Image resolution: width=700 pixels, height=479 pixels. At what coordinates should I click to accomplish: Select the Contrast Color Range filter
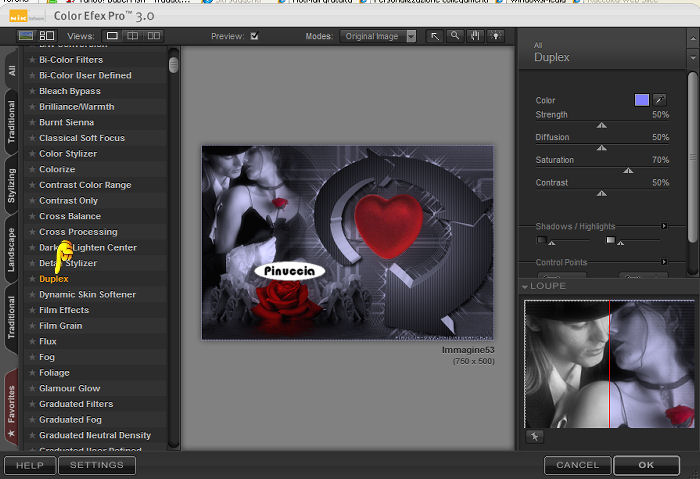click(85, 185)
